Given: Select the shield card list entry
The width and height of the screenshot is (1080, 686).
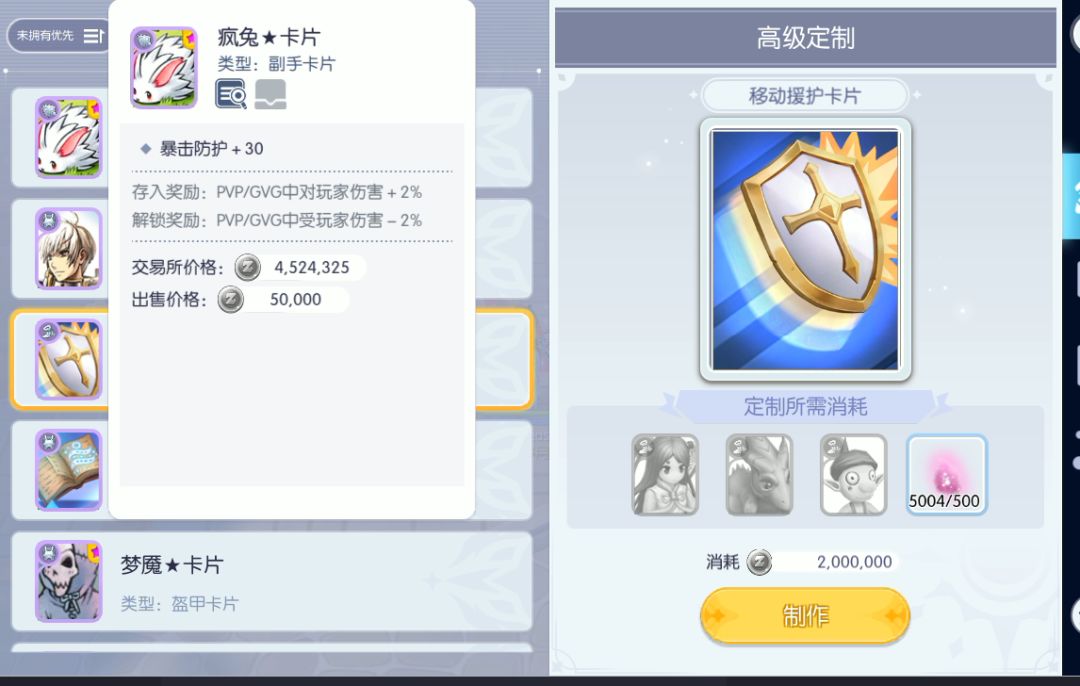Looking at the screenshot, I should (x=68, y=360).
